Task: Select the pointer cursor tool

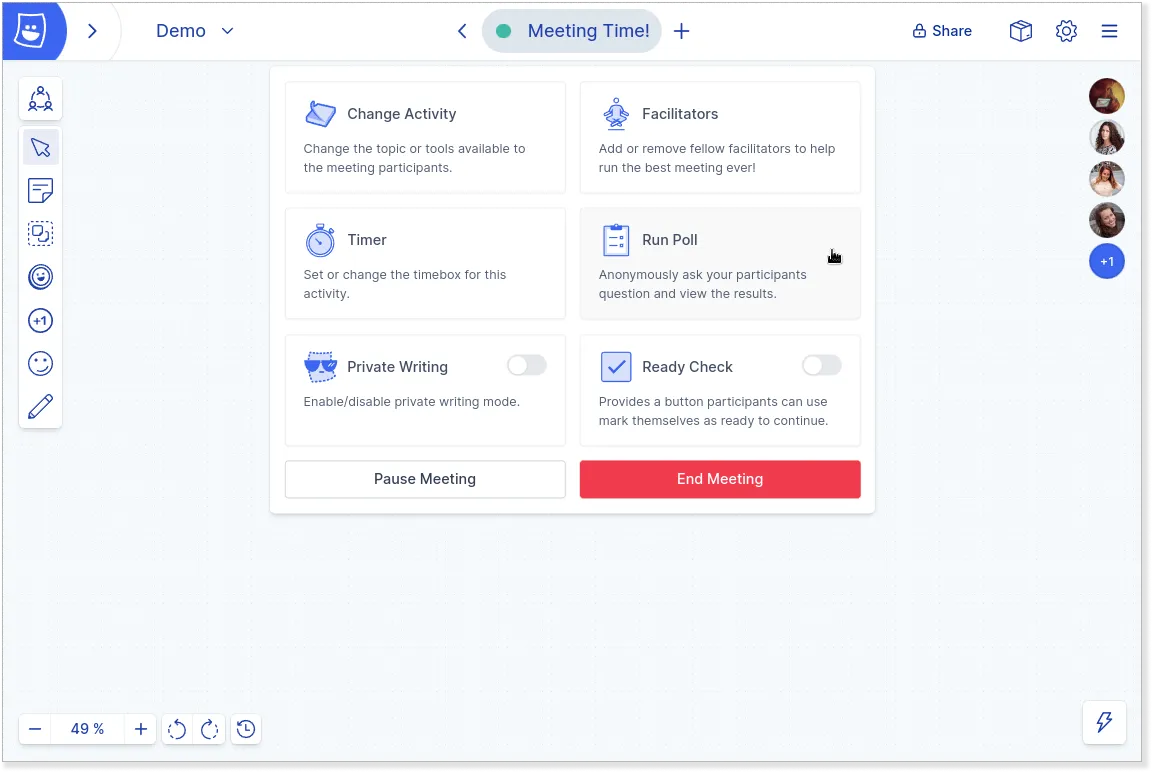Action: pyautogui.click(x=41, y=148)
